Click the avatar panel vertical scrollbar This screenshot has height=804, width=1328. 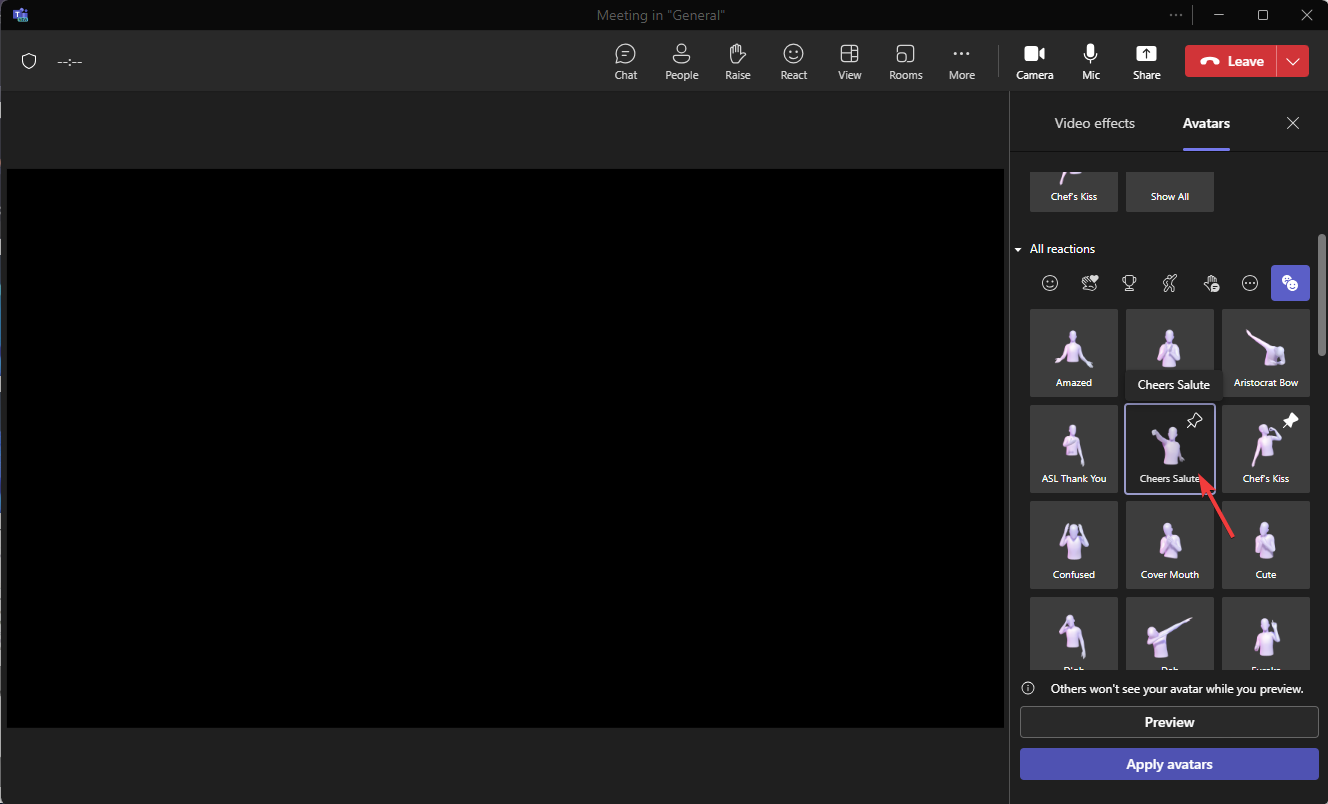pyautogui.click(x=1322, y=295)
